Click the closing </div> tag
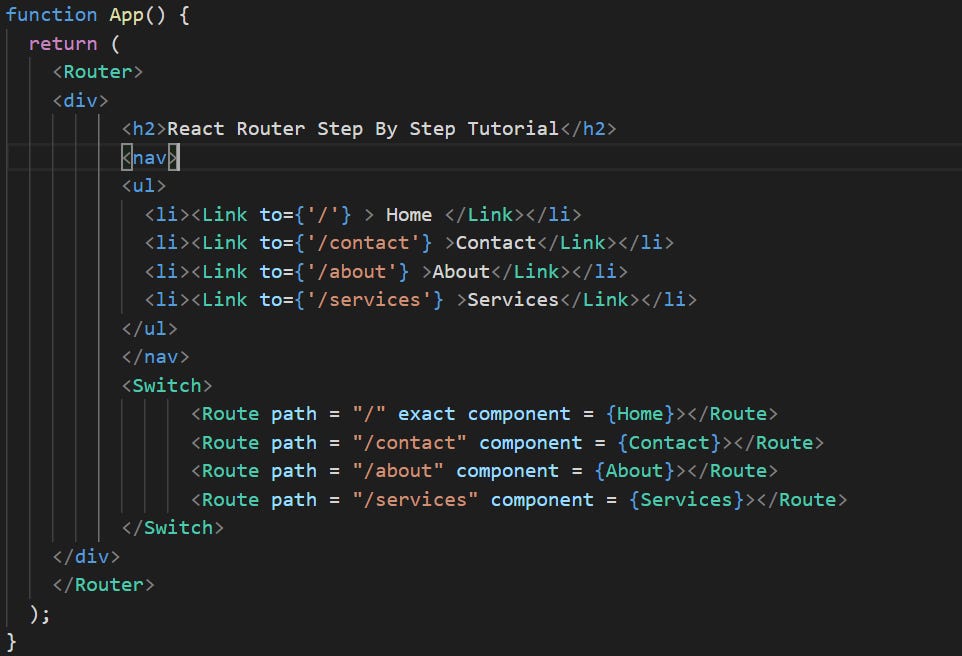Image resolution: width=962 pixels, height=656 pixels. 86,557
